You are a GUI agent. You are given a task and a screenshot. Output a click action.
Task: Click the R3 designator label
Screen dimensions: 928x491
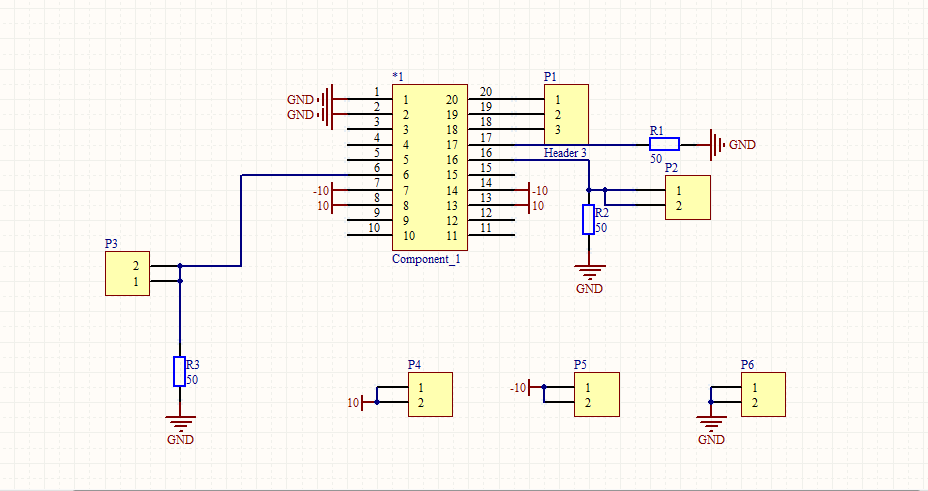(x=192, y=365)
